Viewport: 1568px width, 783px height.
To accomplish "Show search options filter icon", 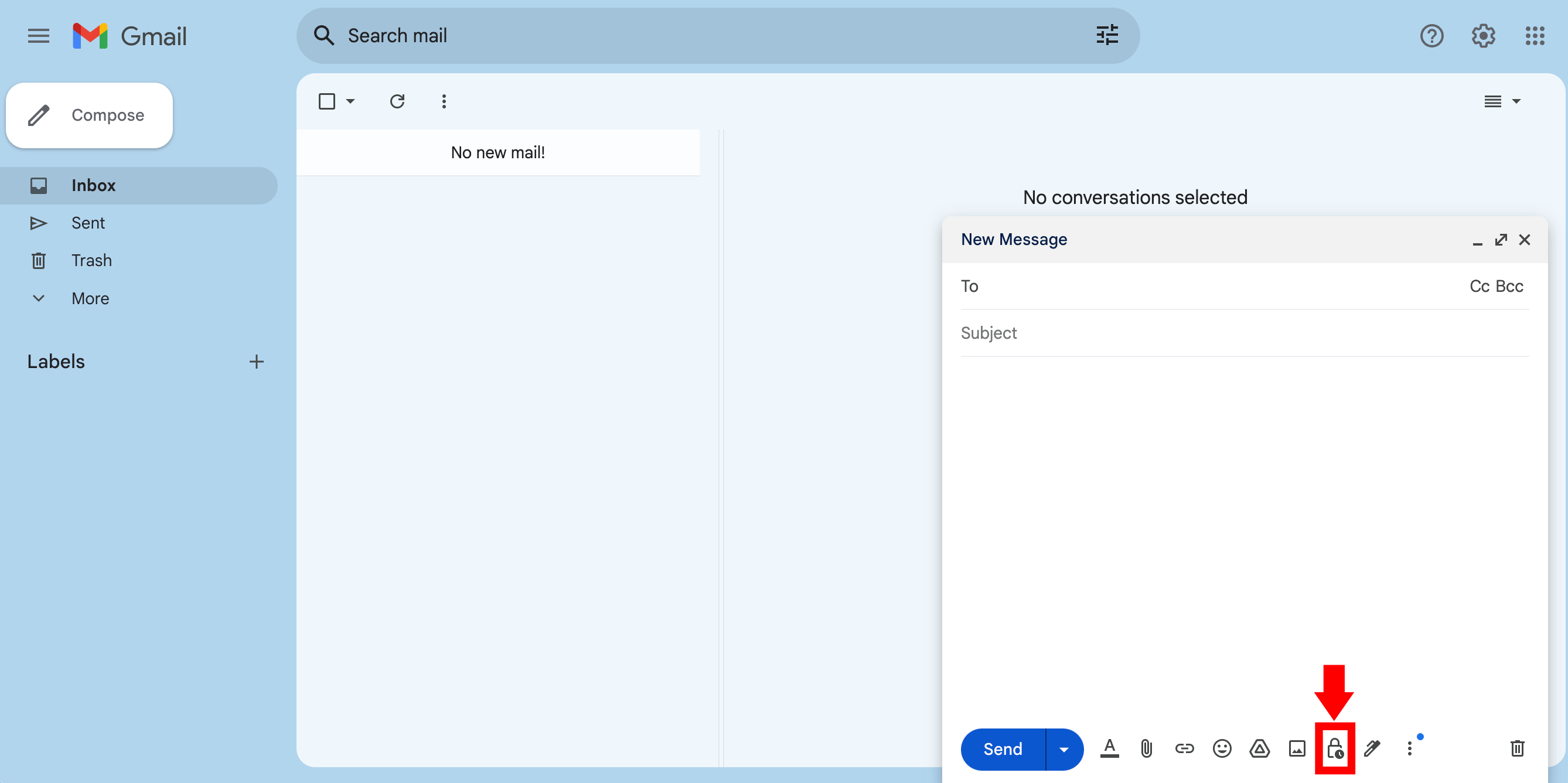I will (1107, 35).
